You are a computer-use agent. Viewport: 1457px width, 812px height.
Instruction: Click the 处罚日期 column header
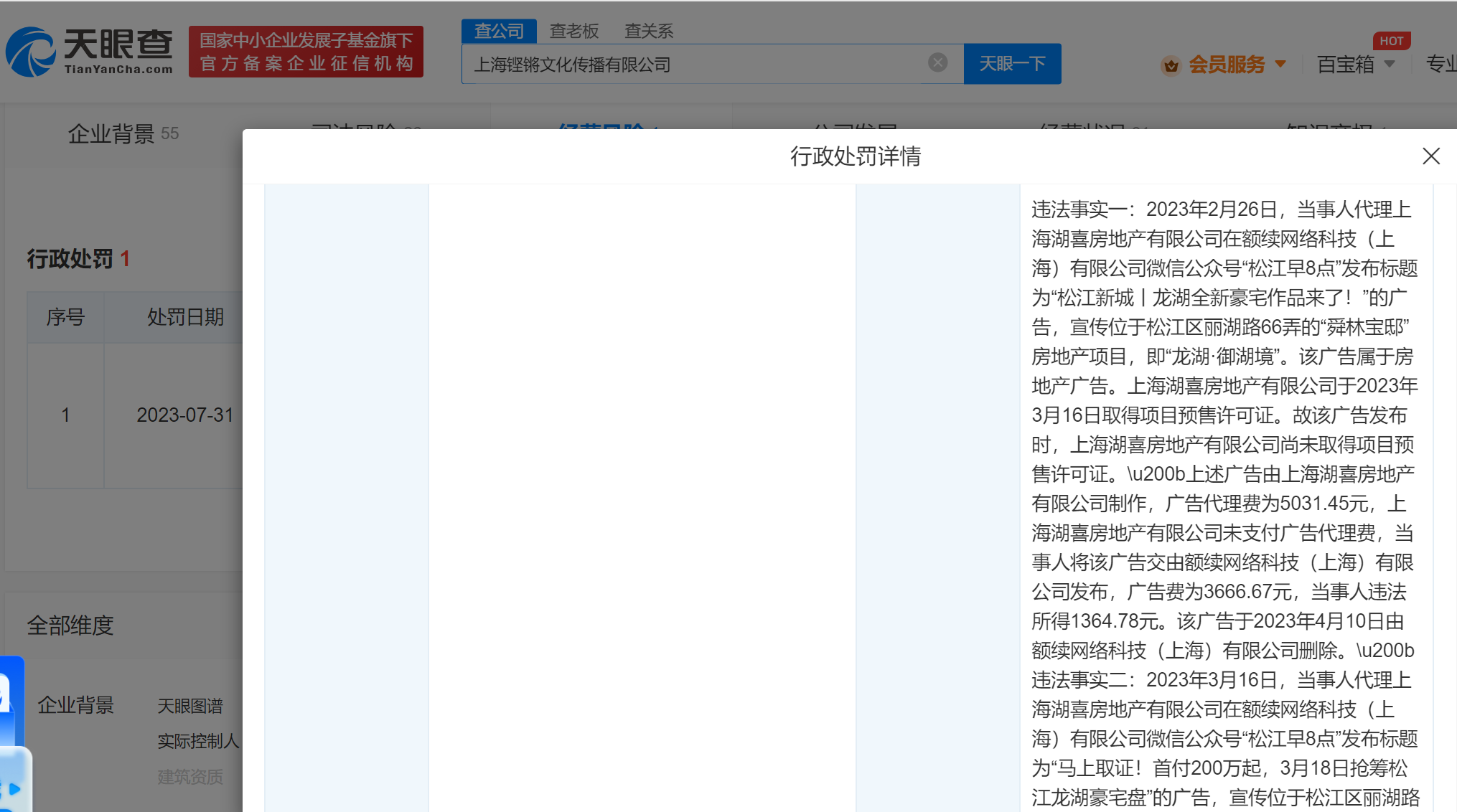[x=185, y=317]
